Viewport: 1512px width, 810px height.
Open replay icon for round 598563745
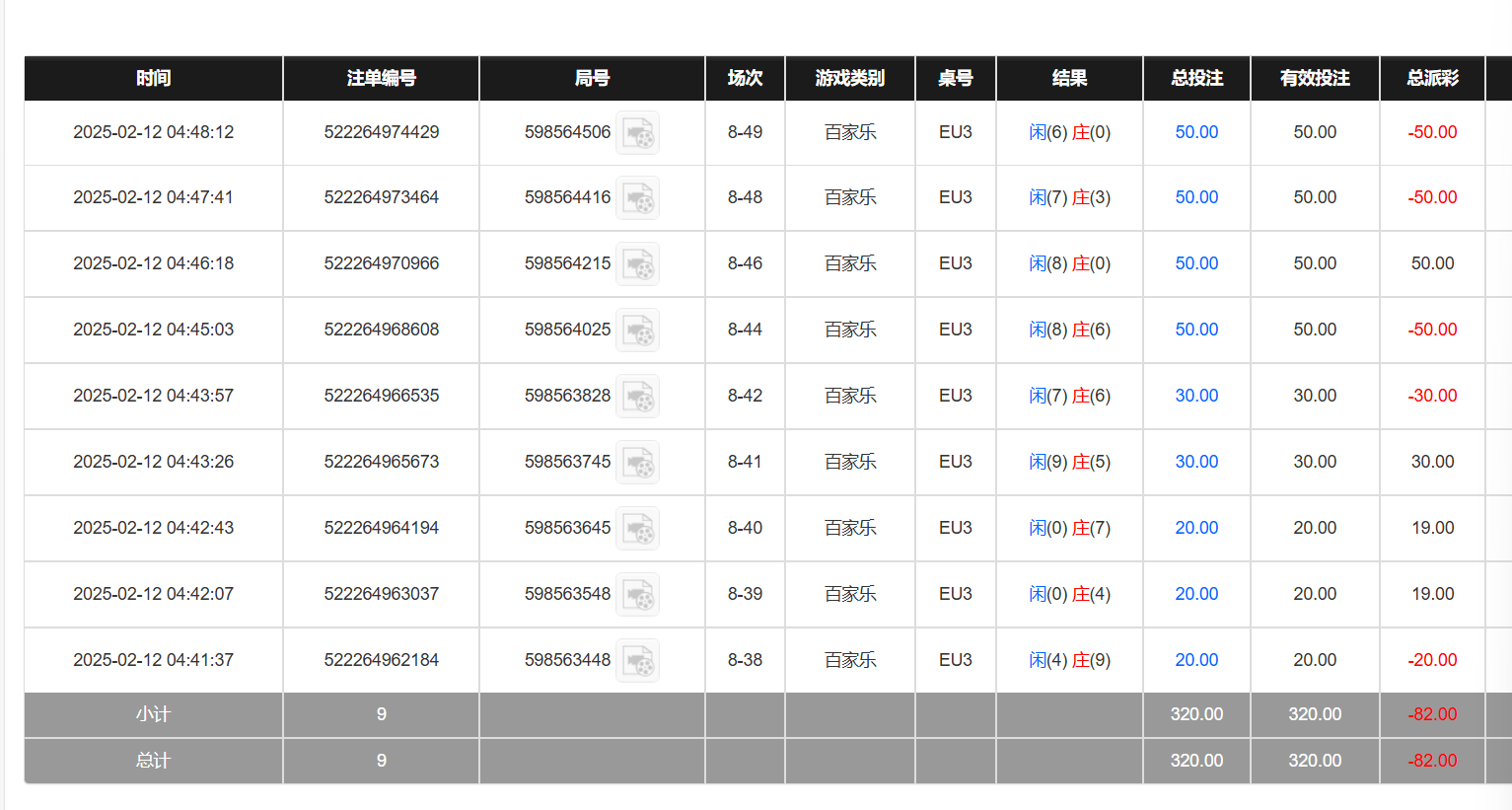(x=637, y=463)
